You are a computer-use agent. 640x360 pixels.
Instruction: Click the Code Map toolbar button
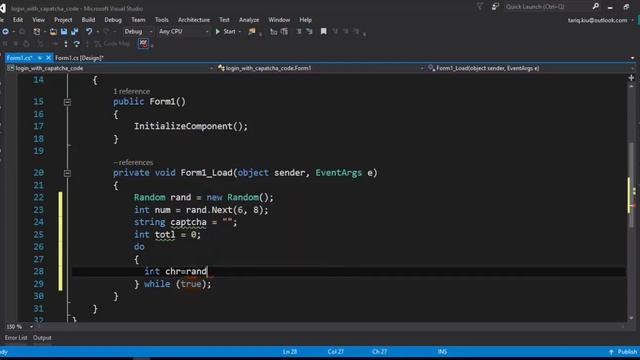coord(112,44)
